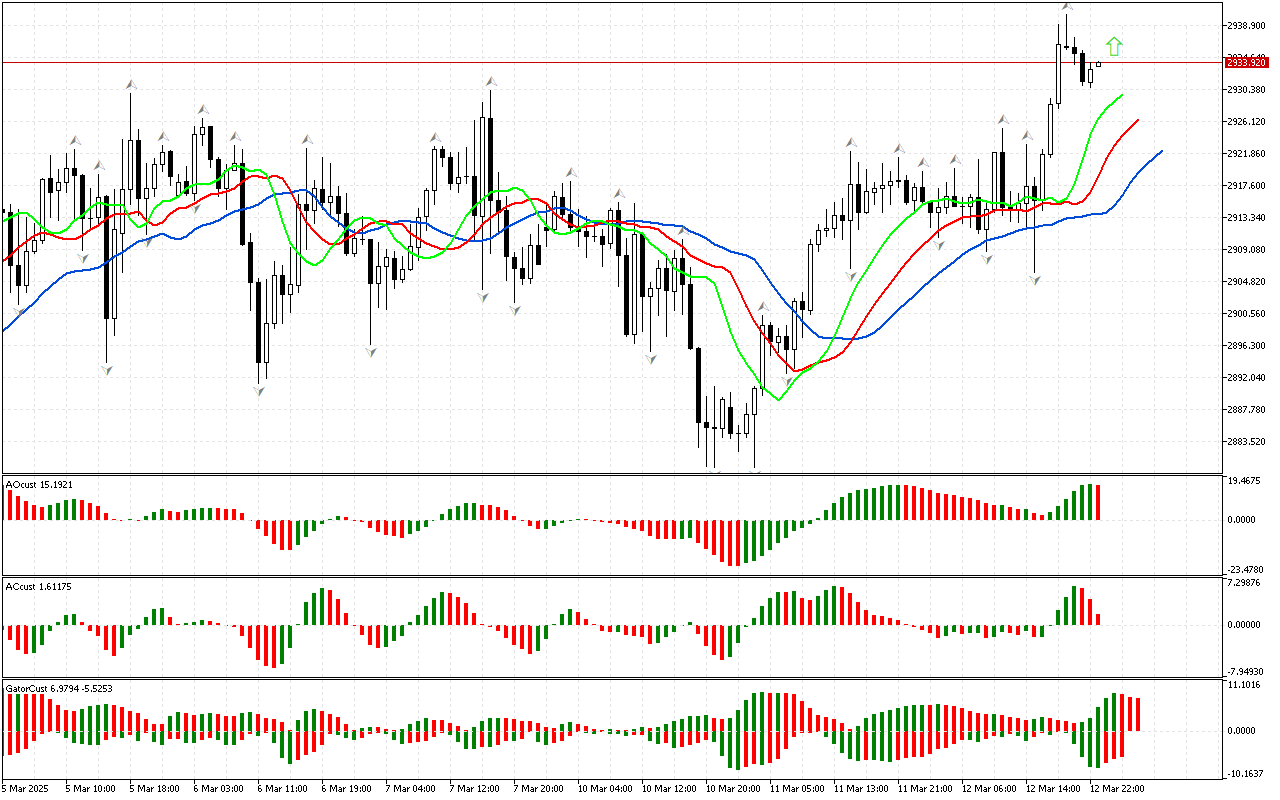This screenshot has height=800, width=1280.
Task: Click the 2904.820 price axis label
Action: [1247, 282]
